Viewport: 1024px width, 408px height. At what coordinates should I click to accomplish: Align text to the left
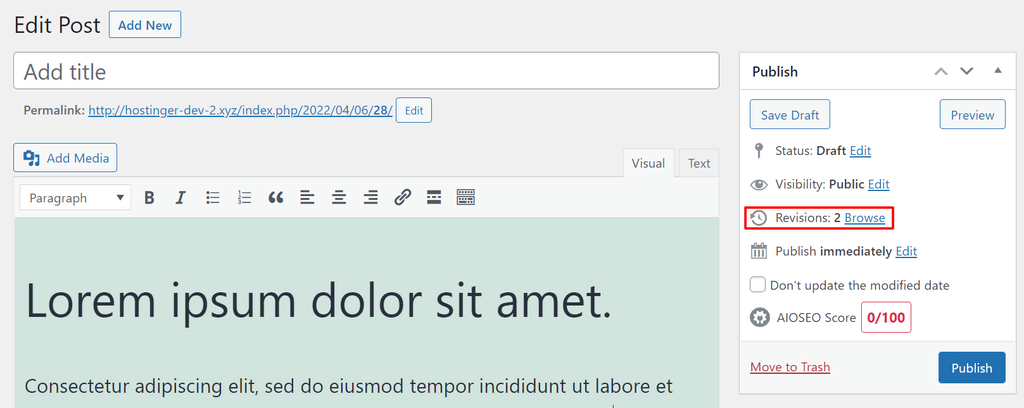pos(308,198)
